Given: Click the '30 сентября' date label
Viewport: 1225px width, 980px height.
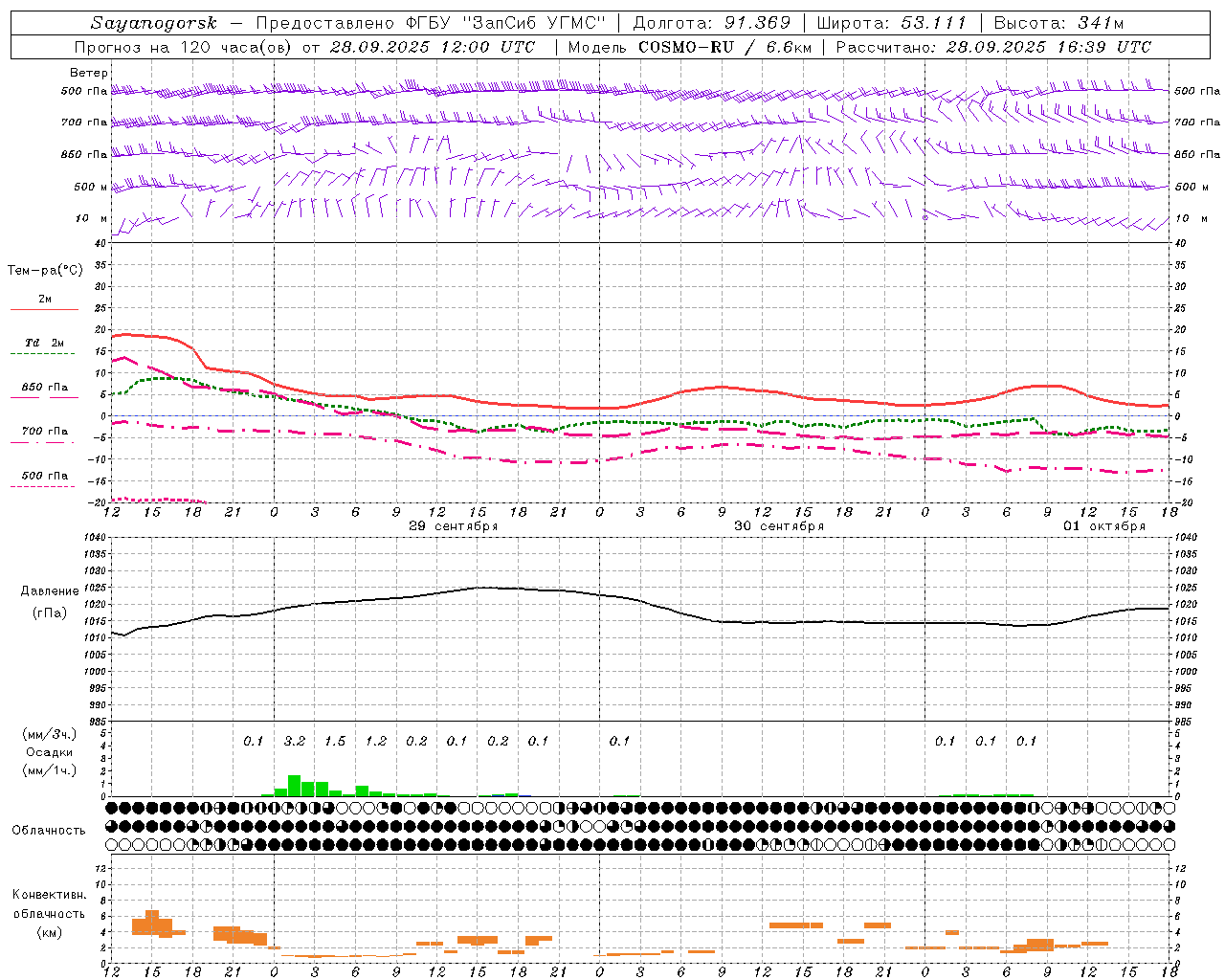Looking at the screenshot, I should pyautogui.click(x=778, y=526).
